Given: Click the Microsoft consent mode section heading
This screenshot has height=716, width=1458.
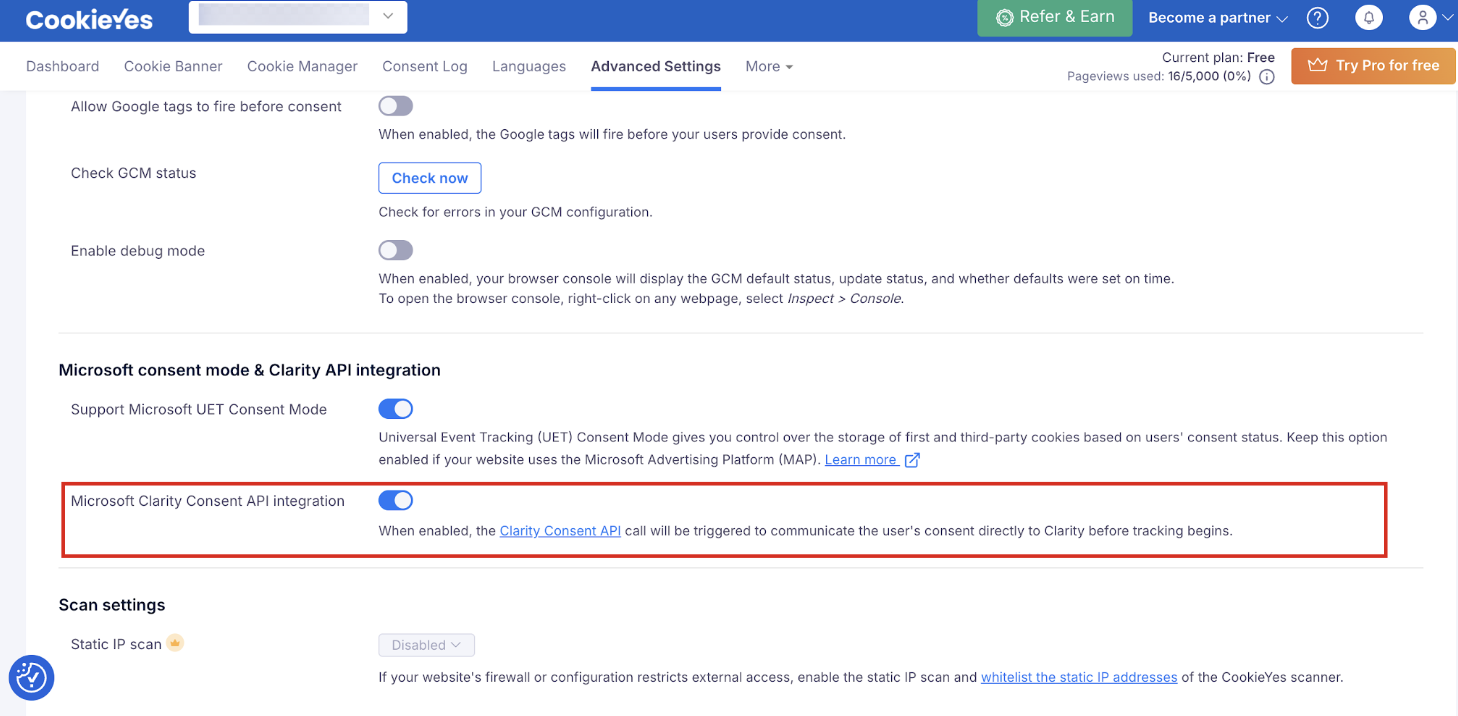Looking at the screenshot, I should click(250, 370).
